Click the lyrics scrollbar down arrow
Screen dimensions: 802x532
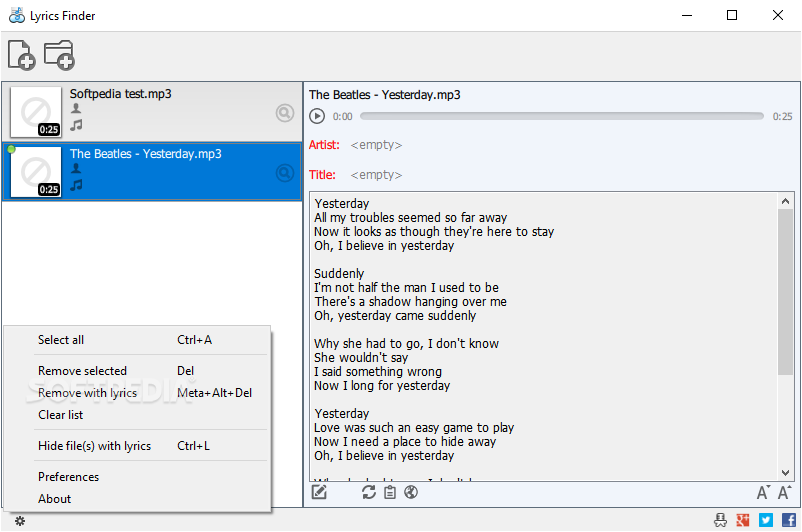(x=785, y=473)
